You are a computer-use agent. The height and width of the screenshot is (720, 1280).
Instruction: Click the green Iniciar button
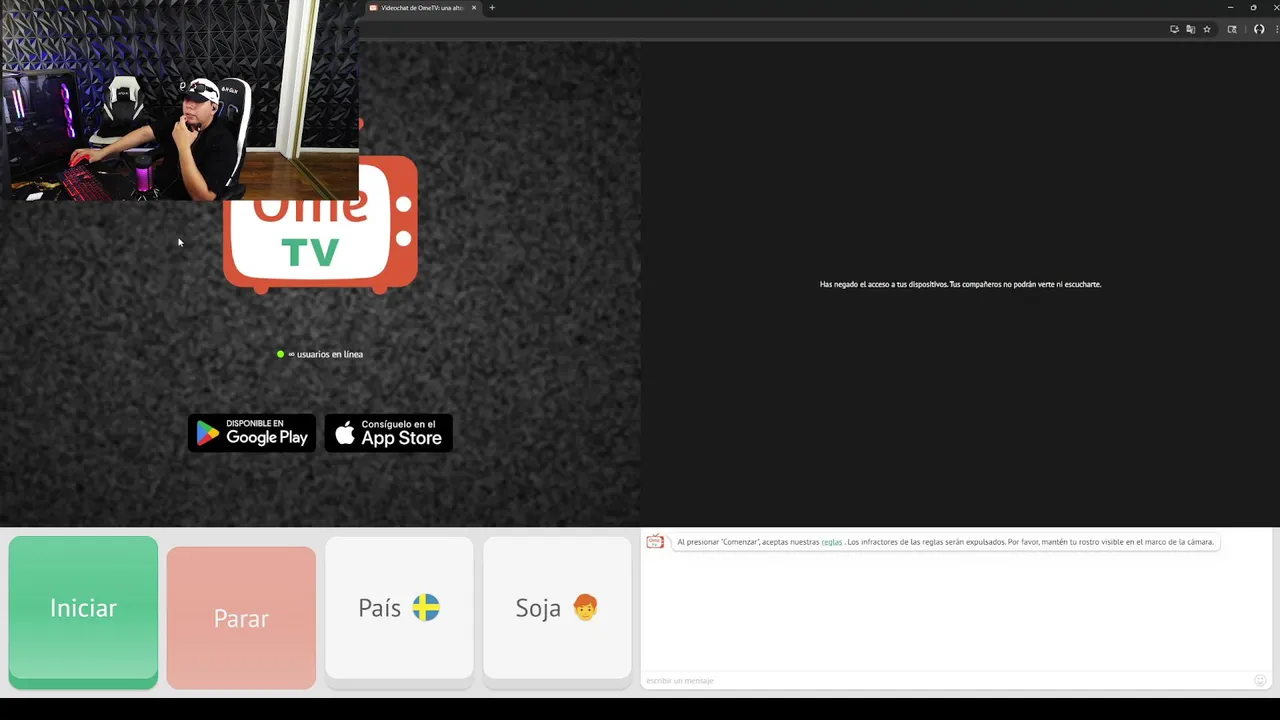pos(83,612)
